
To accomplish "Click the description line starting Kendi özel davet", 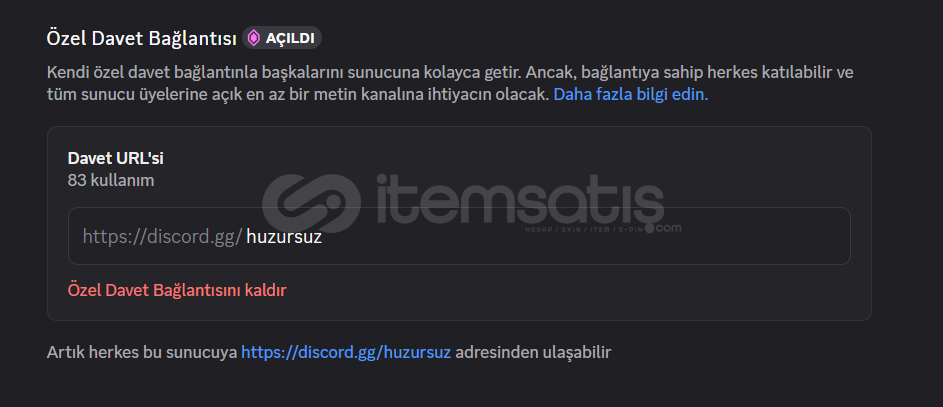I will coord(450,73).
